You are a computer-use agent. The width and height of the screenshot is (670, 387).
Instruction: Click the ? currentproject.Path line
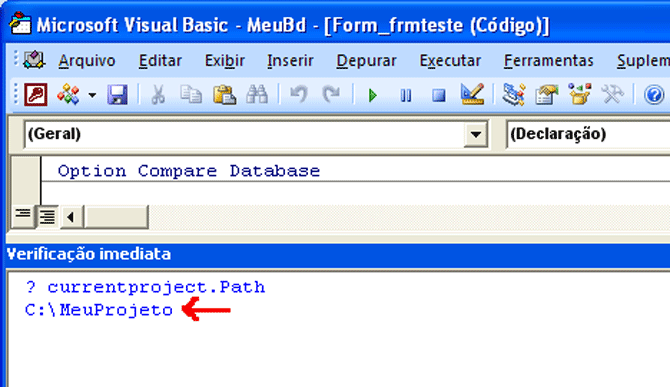(145, 287)
